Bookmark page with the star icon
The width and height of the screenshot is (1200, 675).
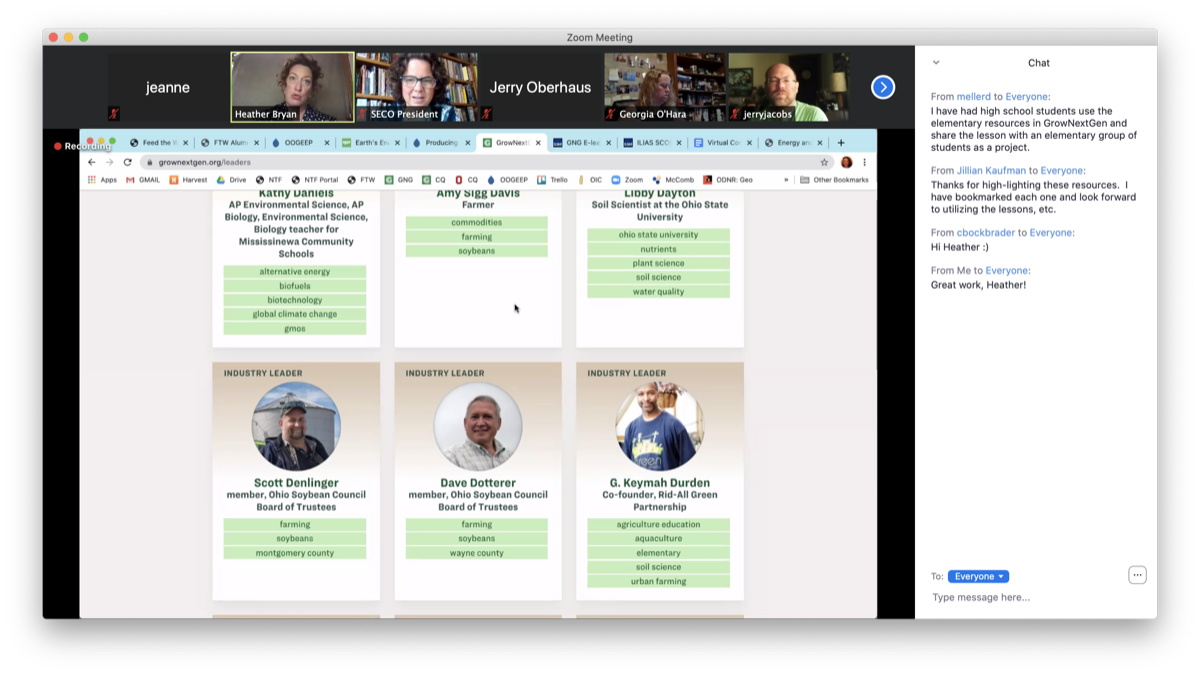point(824,162)
